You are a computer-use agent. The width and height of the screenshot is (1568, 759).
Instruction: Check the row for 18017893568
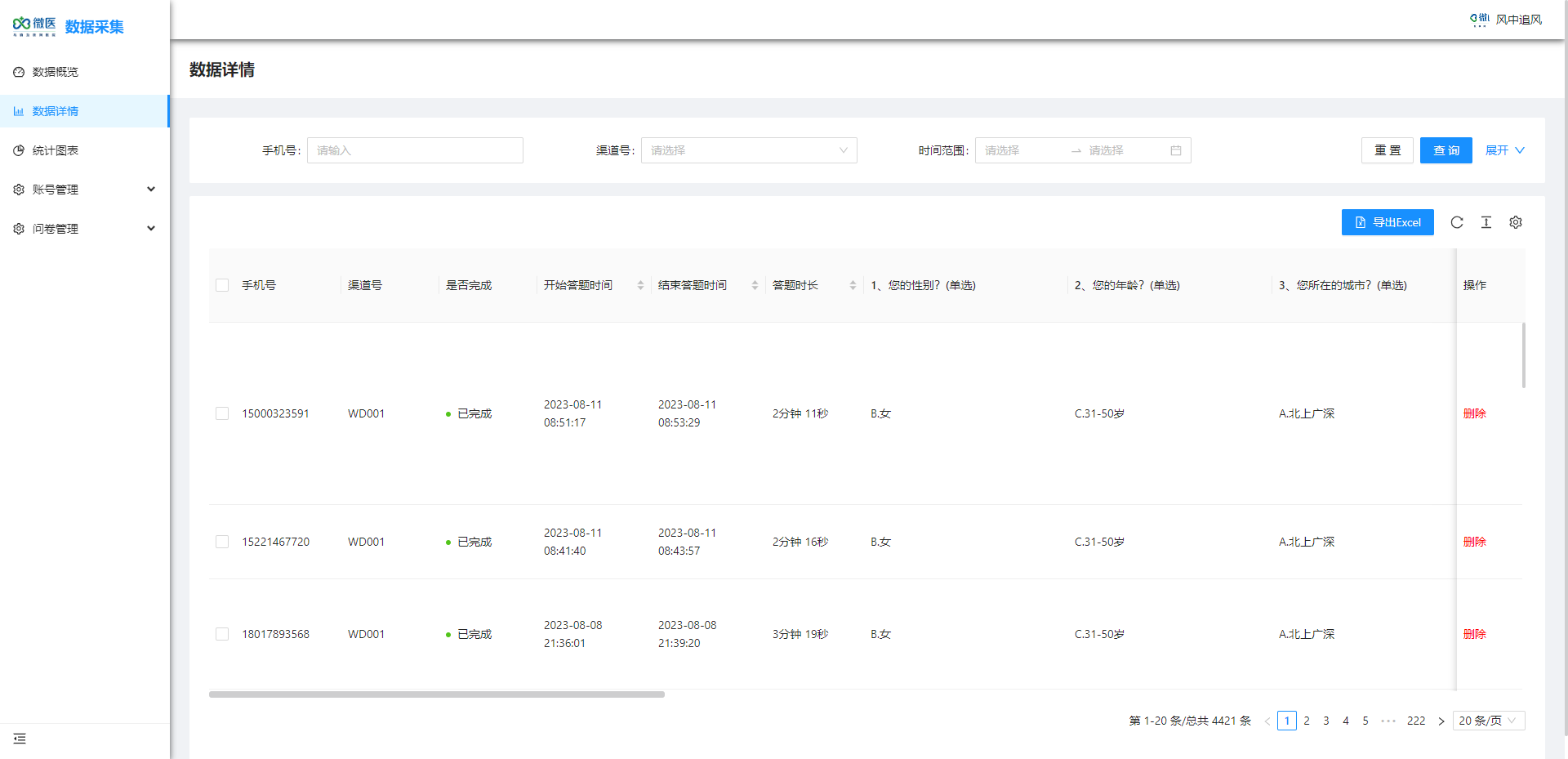coord(222,634)
